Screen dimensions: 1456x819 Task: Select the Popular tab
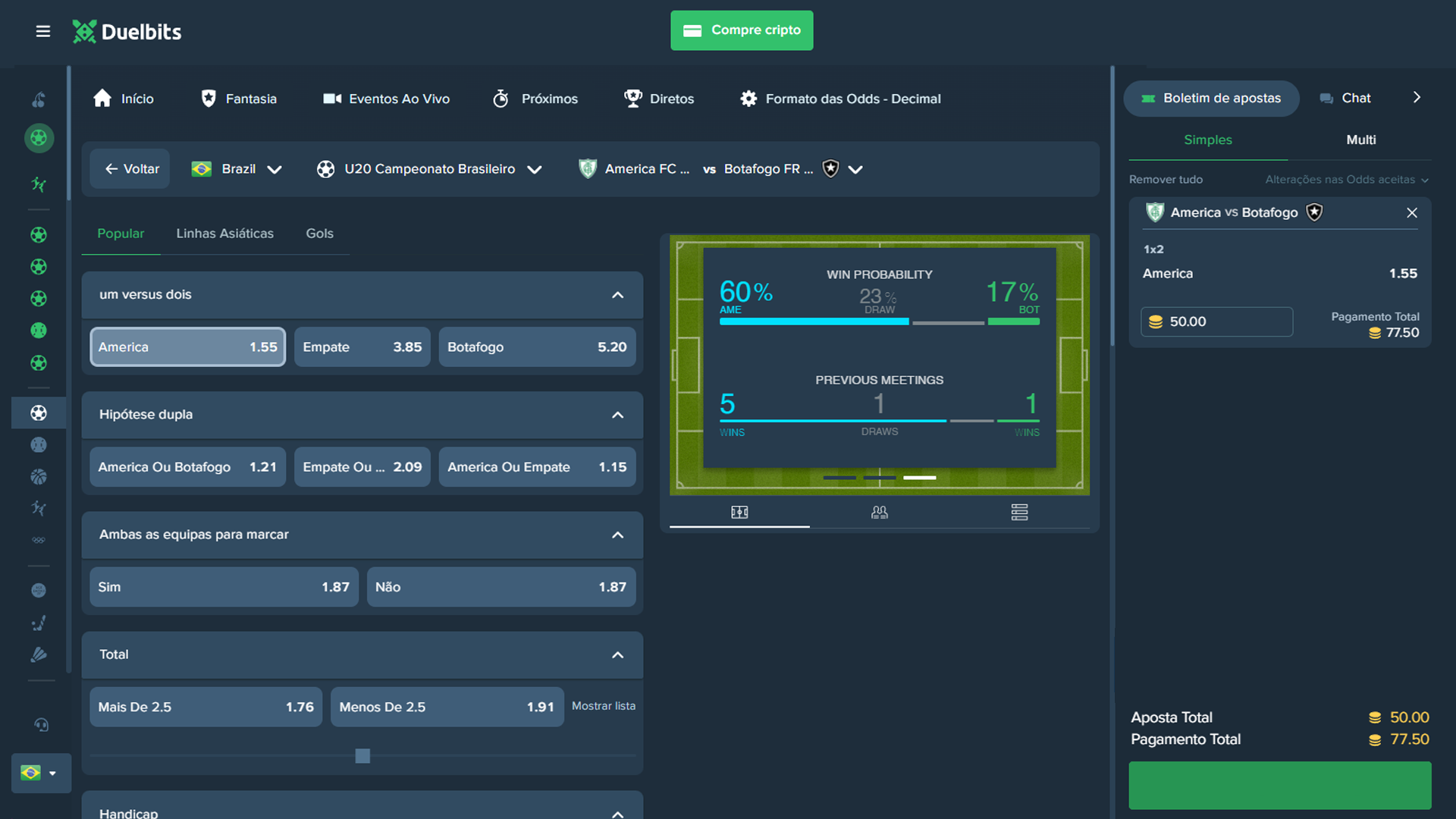(x=121, y=234)
